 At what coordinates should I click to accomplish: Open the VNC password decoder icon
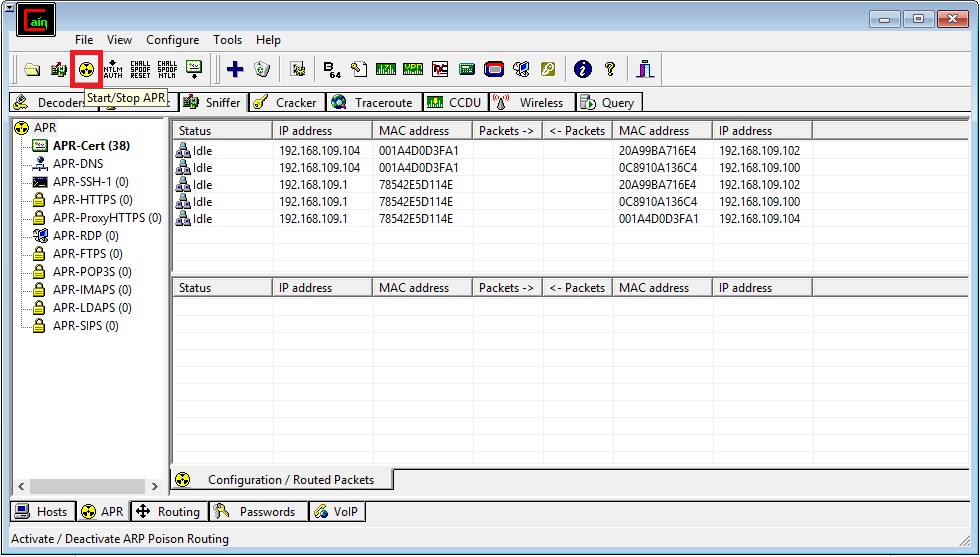440,69
